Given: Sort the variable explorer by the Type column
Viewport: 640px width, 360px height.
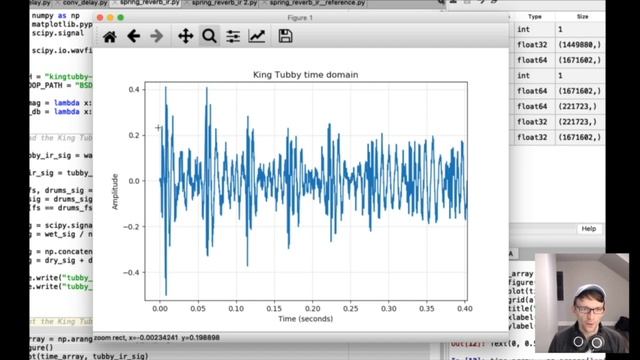Looking at the screenshot, I should point(534,17).
